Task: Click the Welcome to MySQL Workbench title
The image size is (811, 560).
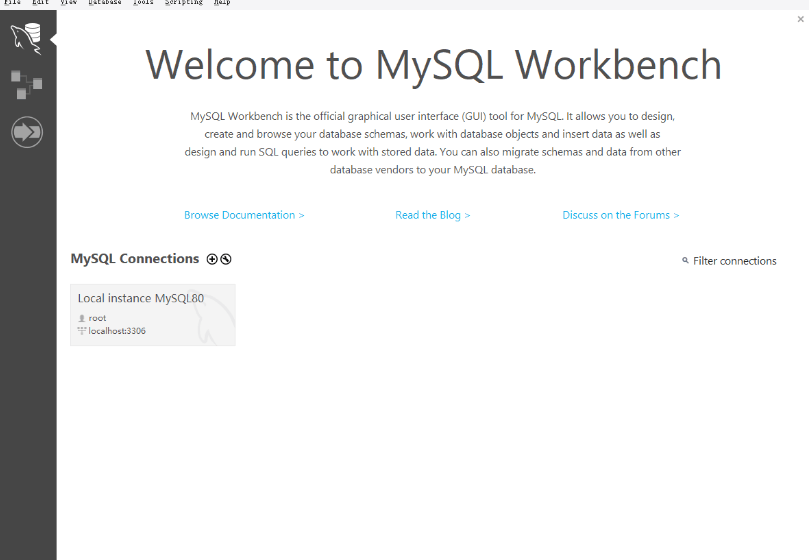Action: 433,65
